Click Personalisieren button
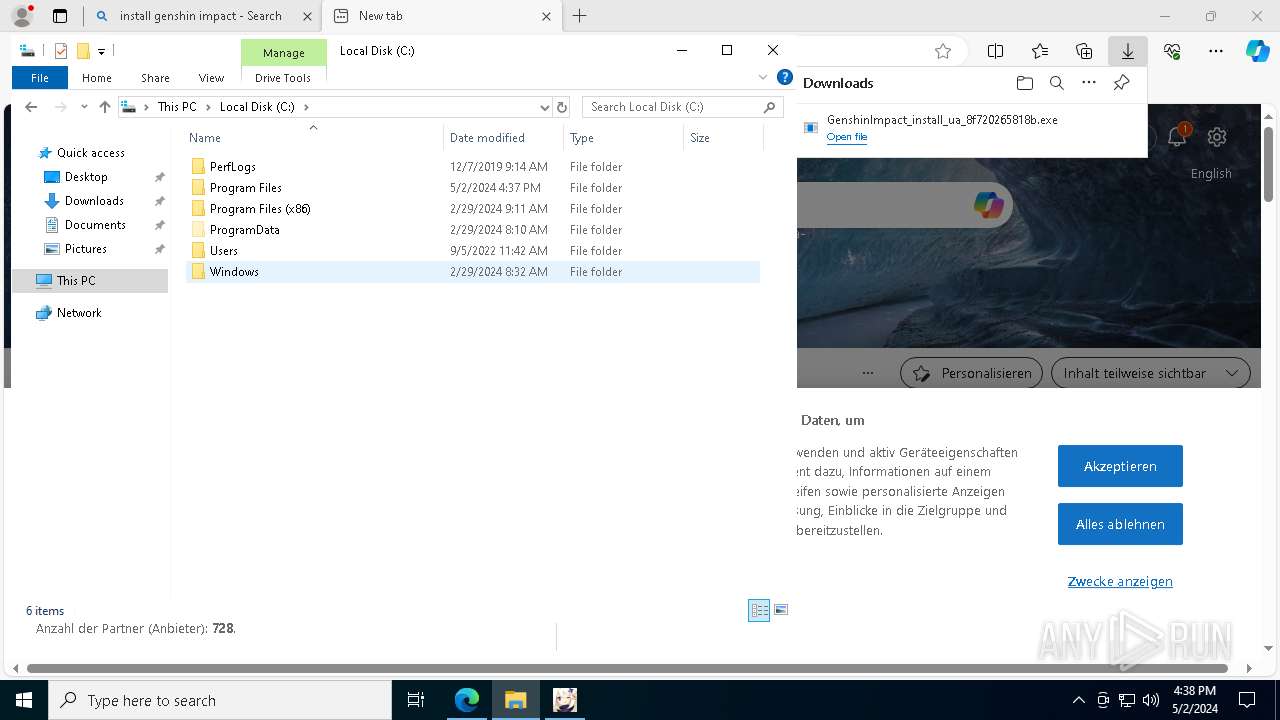The image size is (1280, 720). pyautogui.click(x=972, y=373)
